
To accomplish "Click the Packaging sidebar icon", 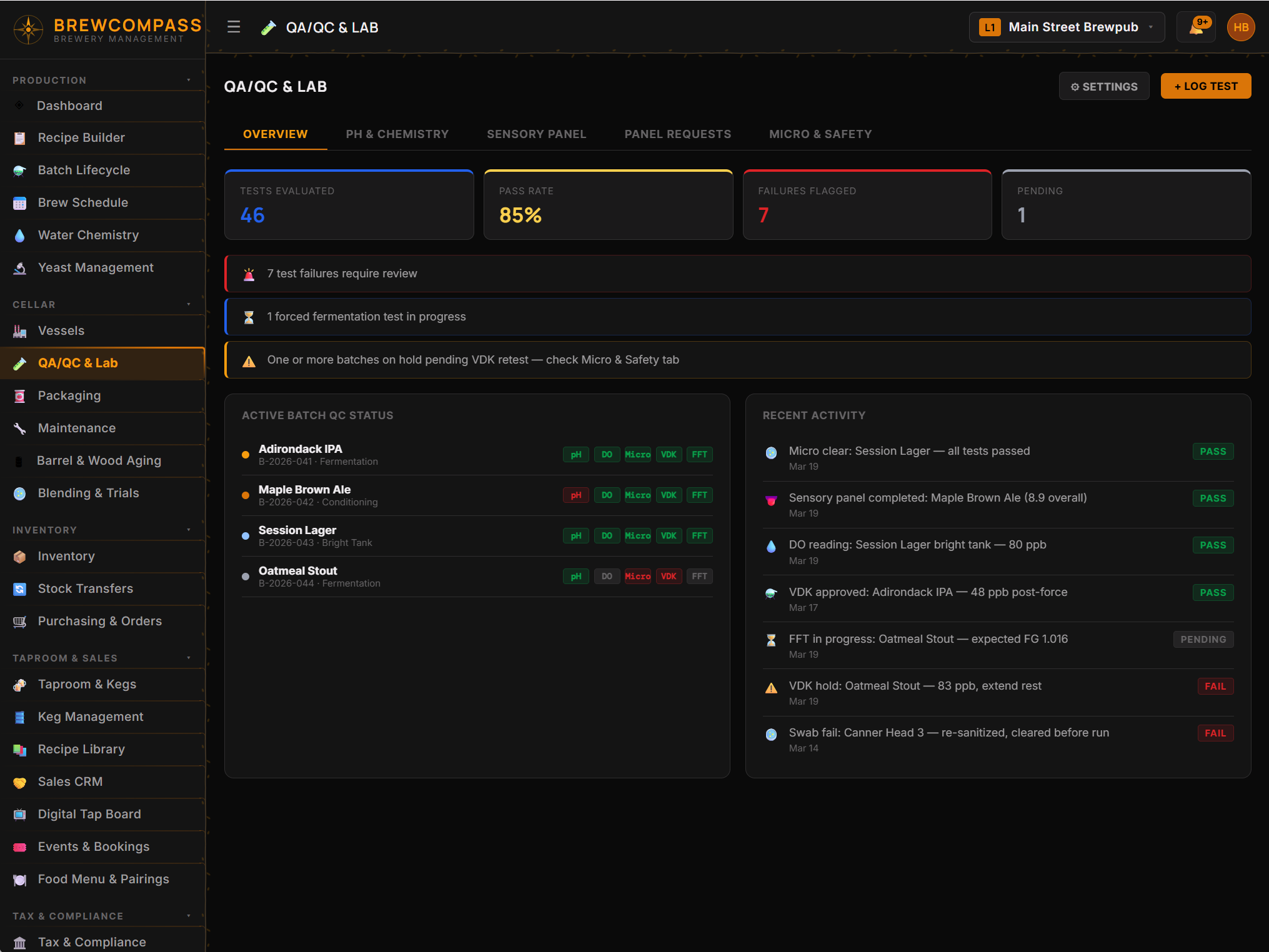I will [x=20, y=396].
